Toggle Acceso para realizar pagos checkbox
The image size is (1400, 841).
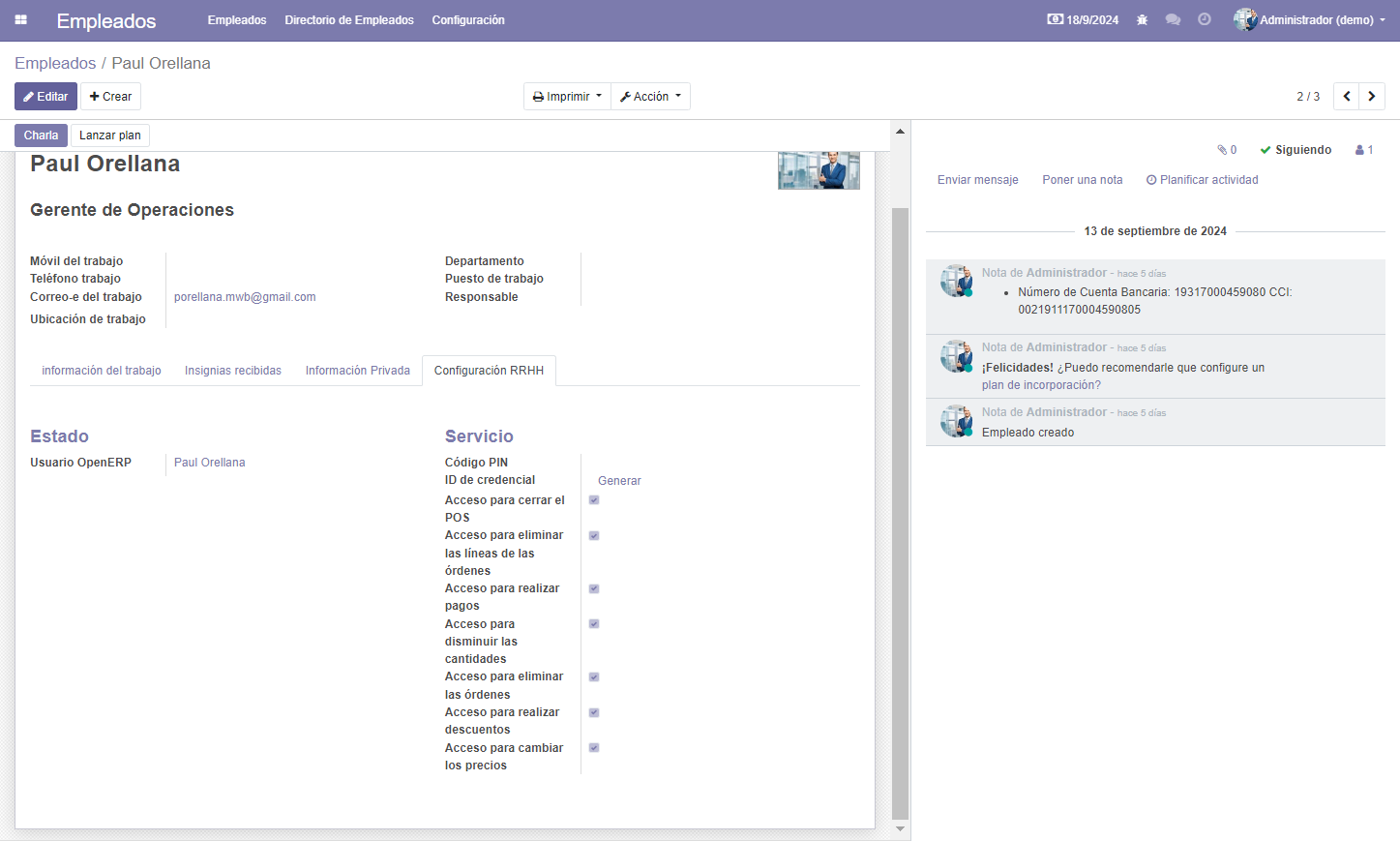click(x=594, y=588)
